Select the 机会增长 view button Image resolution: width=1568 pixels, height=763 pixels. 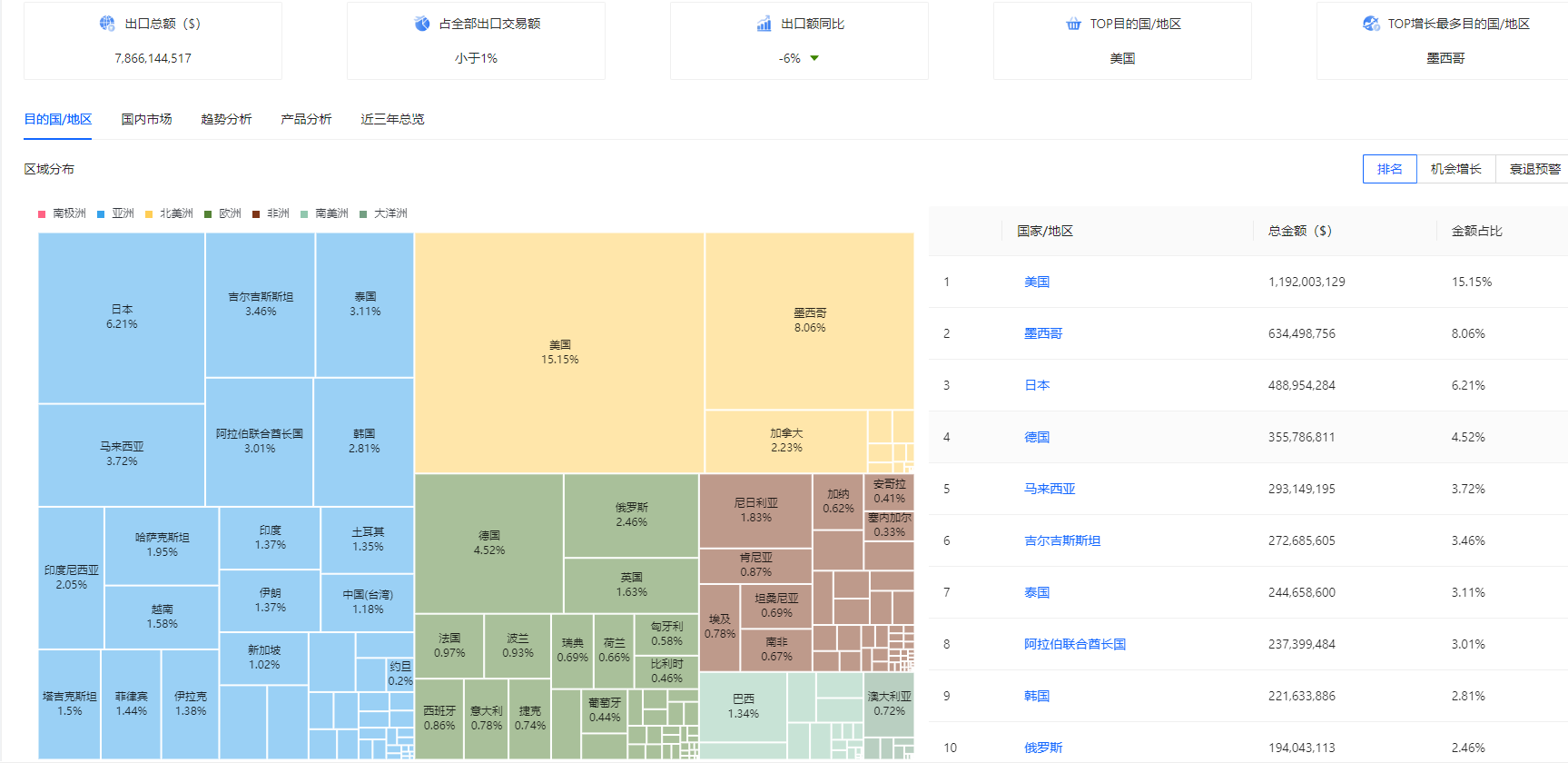pos(1455,169)
